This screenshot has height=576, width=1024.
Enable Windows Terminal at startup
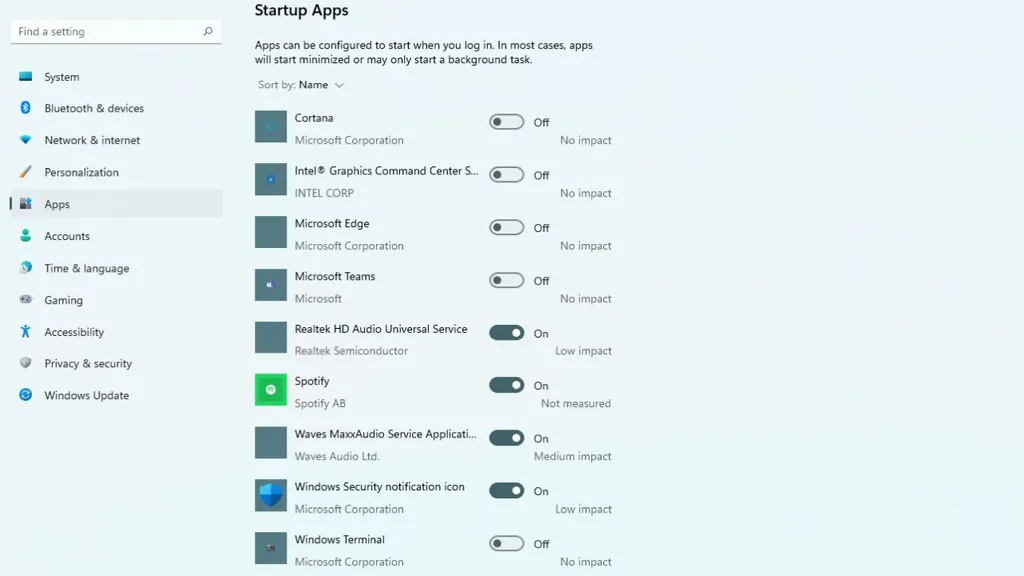(506, 544)
